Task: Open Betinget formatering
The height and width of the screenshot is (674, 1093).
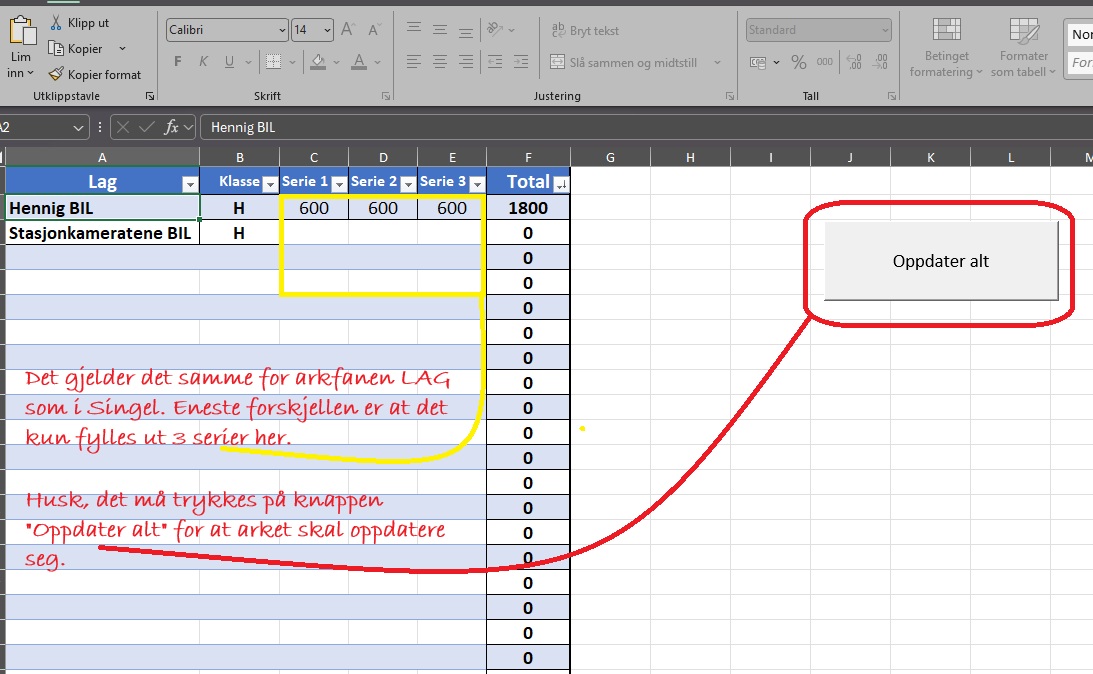Action: (945, 48)
